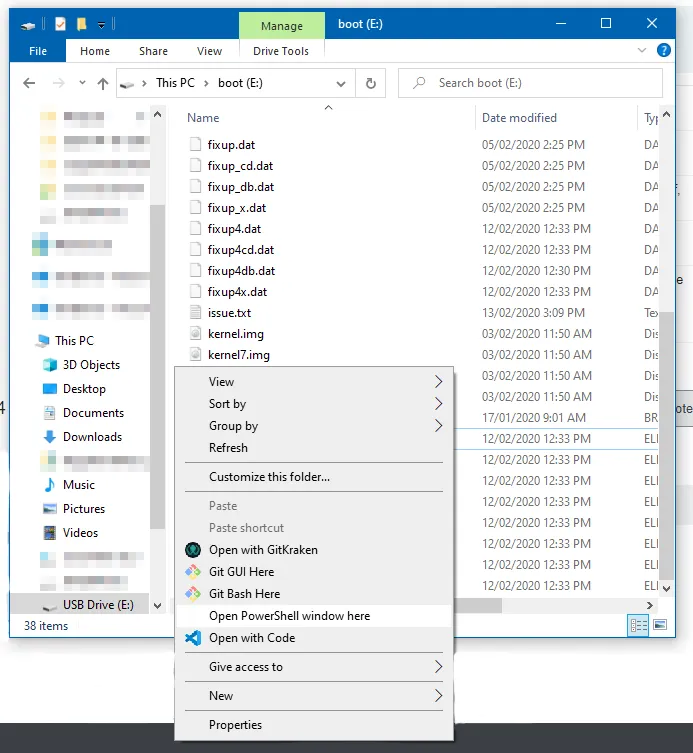Open the Drive Tools tab
This screenshot has height=753, width=693.
coord(281,51)
